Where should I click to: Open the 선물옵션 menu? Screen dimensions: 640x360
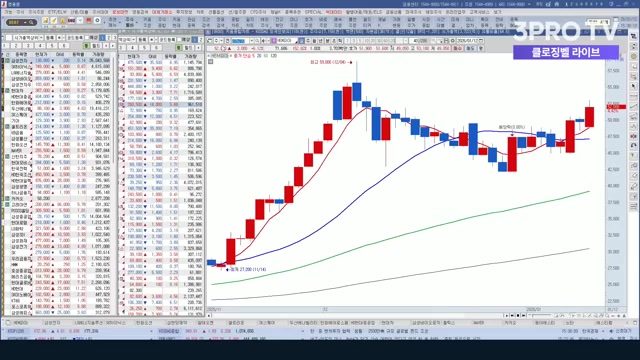217,12
